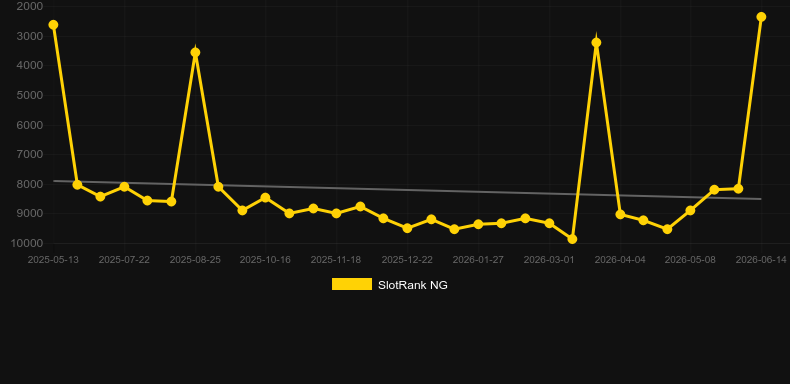790x384 pixels.
Task: Click the 2025-11-18 x-axis date label
Action: point(337,260)
